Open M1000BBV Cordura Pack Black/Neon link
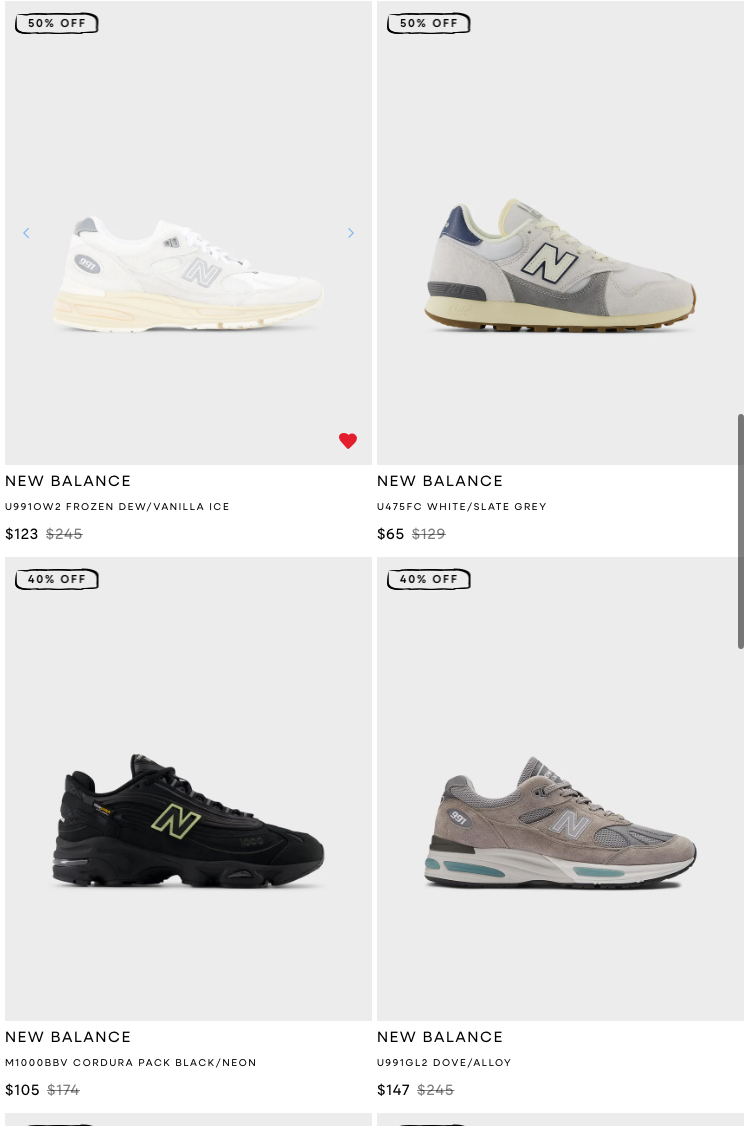 [131, 1062]
